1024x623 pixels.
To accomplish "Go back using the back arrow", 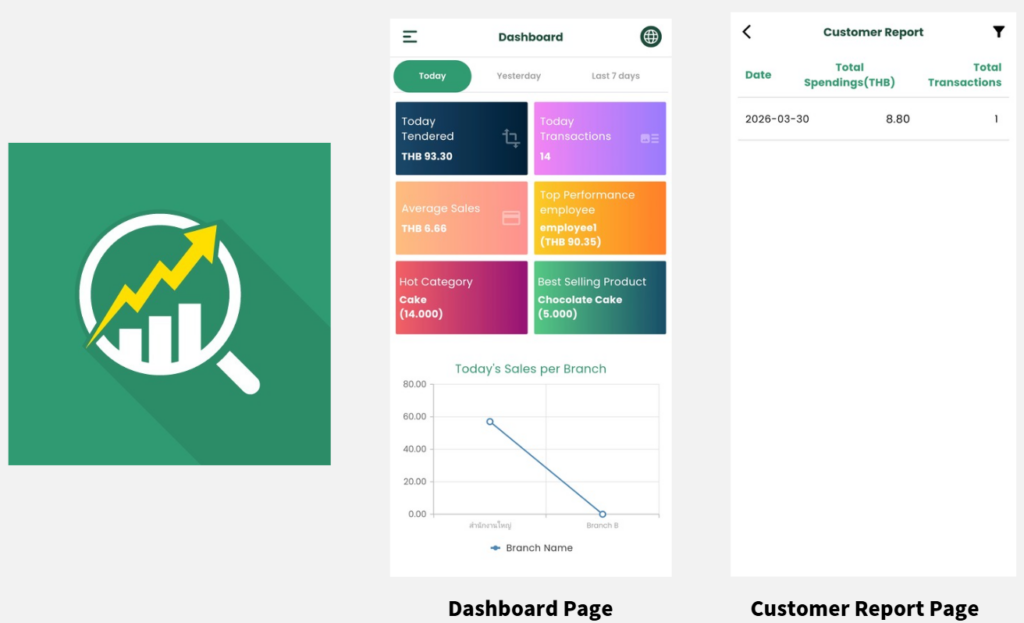I will point(747,32).
